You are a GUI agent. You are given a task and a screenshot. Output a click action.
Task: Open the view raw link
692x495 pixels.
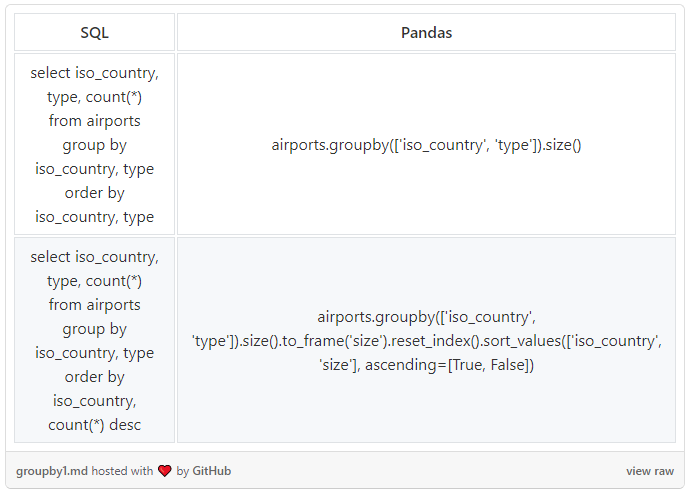point(650,471)
